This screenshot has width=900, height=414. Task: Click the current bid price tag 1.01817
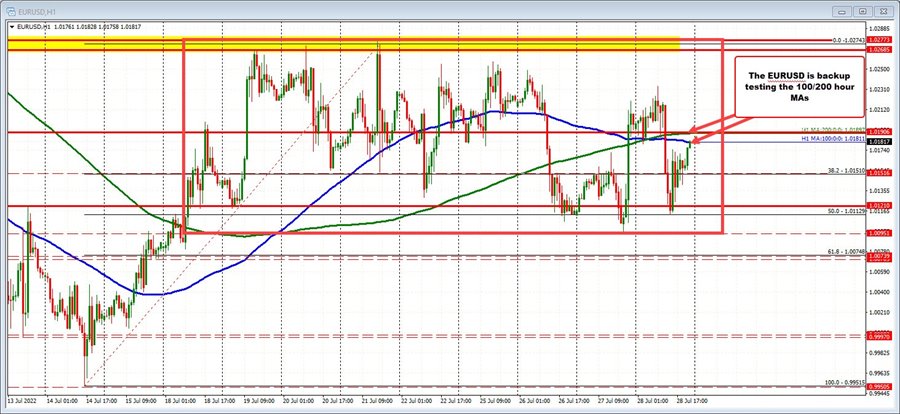[x=877, y=141]
